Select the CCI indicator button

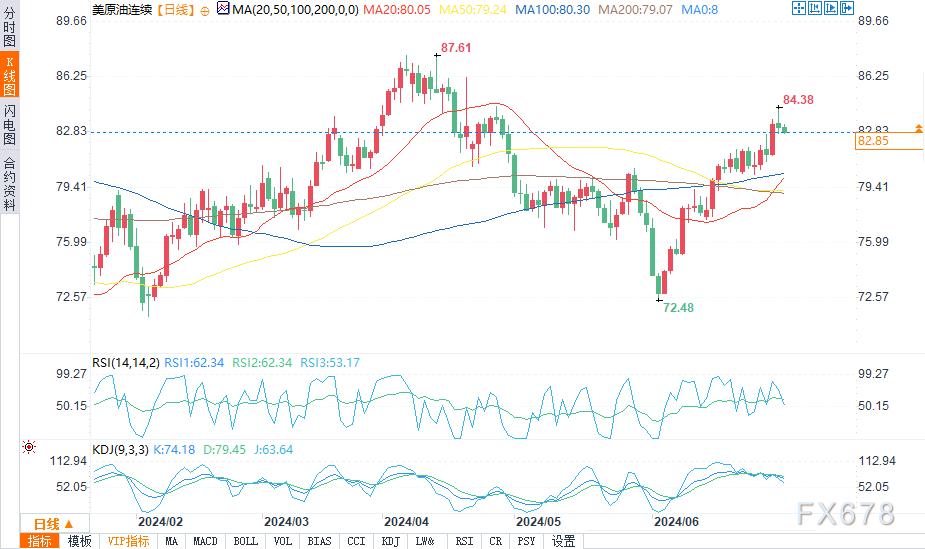[356, 541]
